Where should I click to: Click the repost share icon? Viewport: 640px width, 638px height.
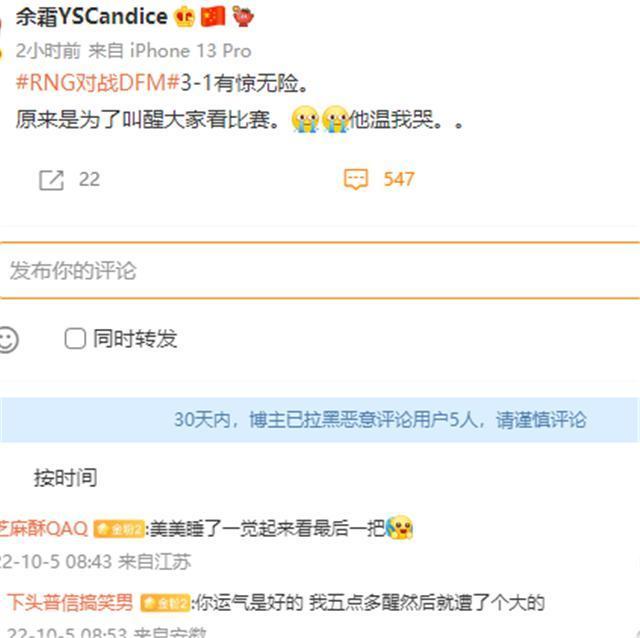[x=51, y=180]
